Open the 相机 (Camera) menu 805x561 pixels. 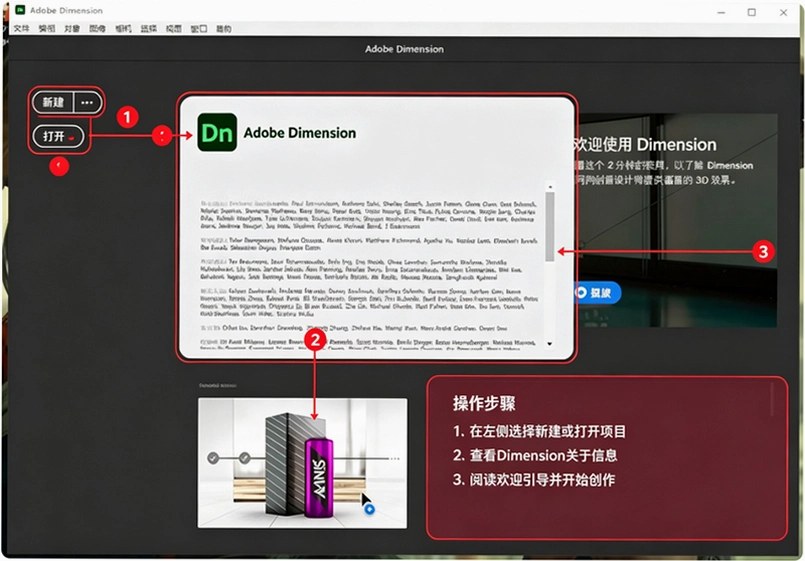coord(123,29)
